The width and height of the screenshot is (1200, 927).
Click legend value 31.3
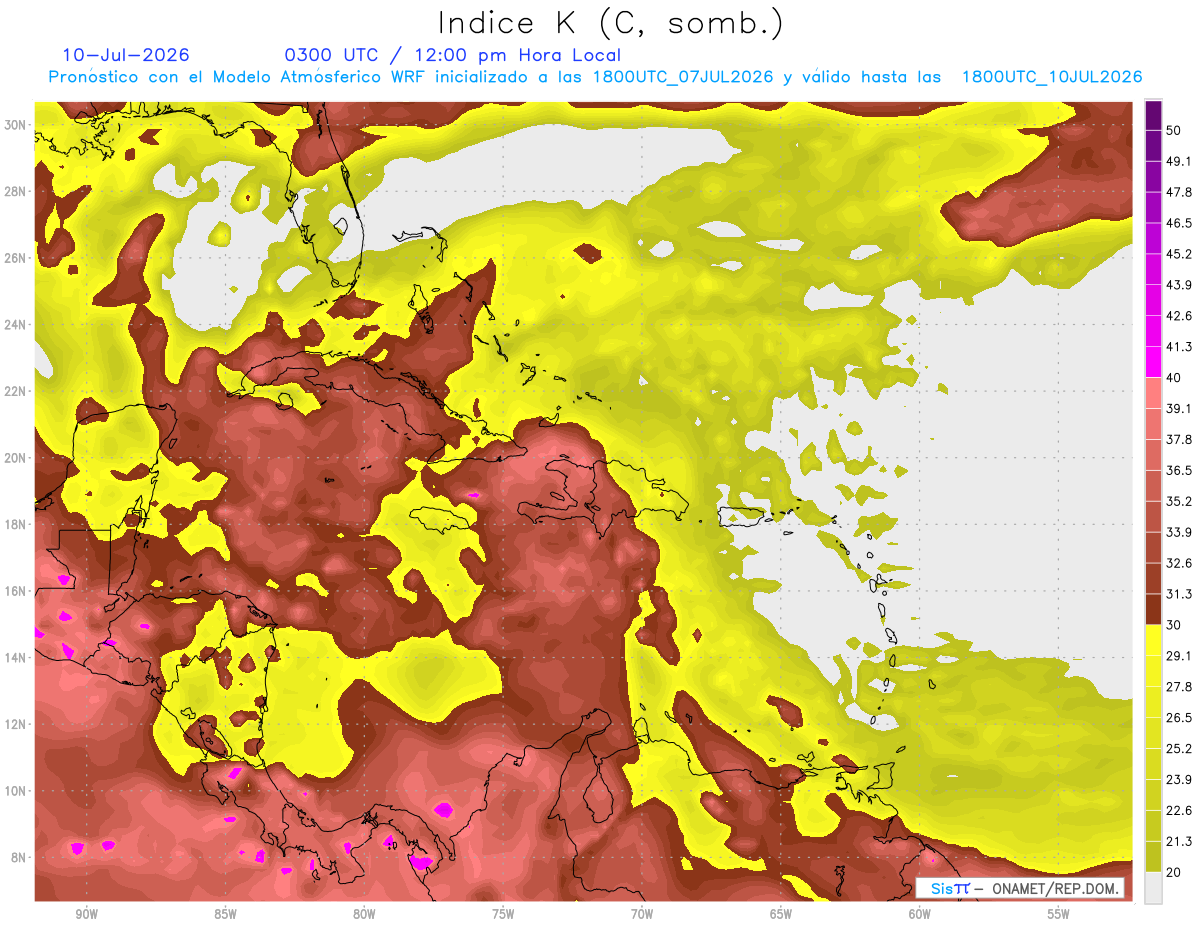[x=1179, y=594]
